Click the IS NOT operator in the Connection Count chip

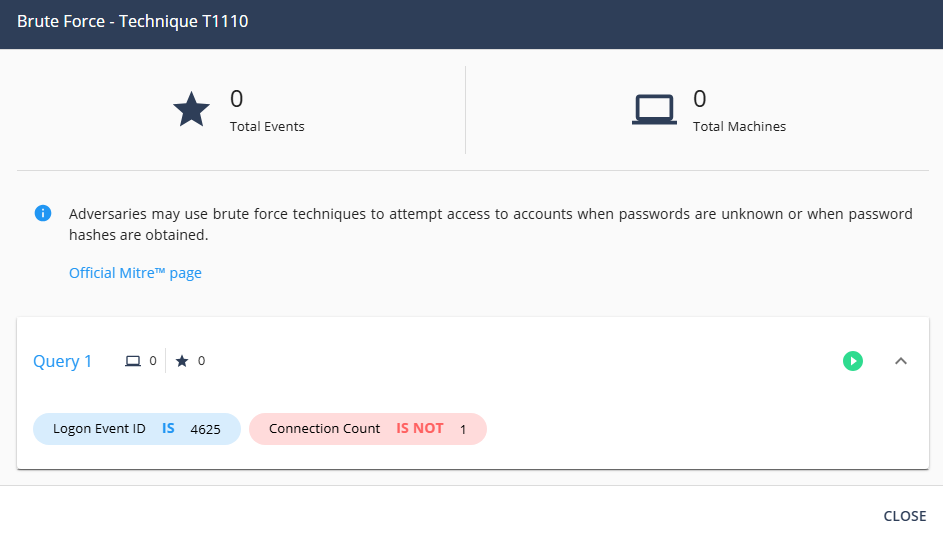[419, 429]
